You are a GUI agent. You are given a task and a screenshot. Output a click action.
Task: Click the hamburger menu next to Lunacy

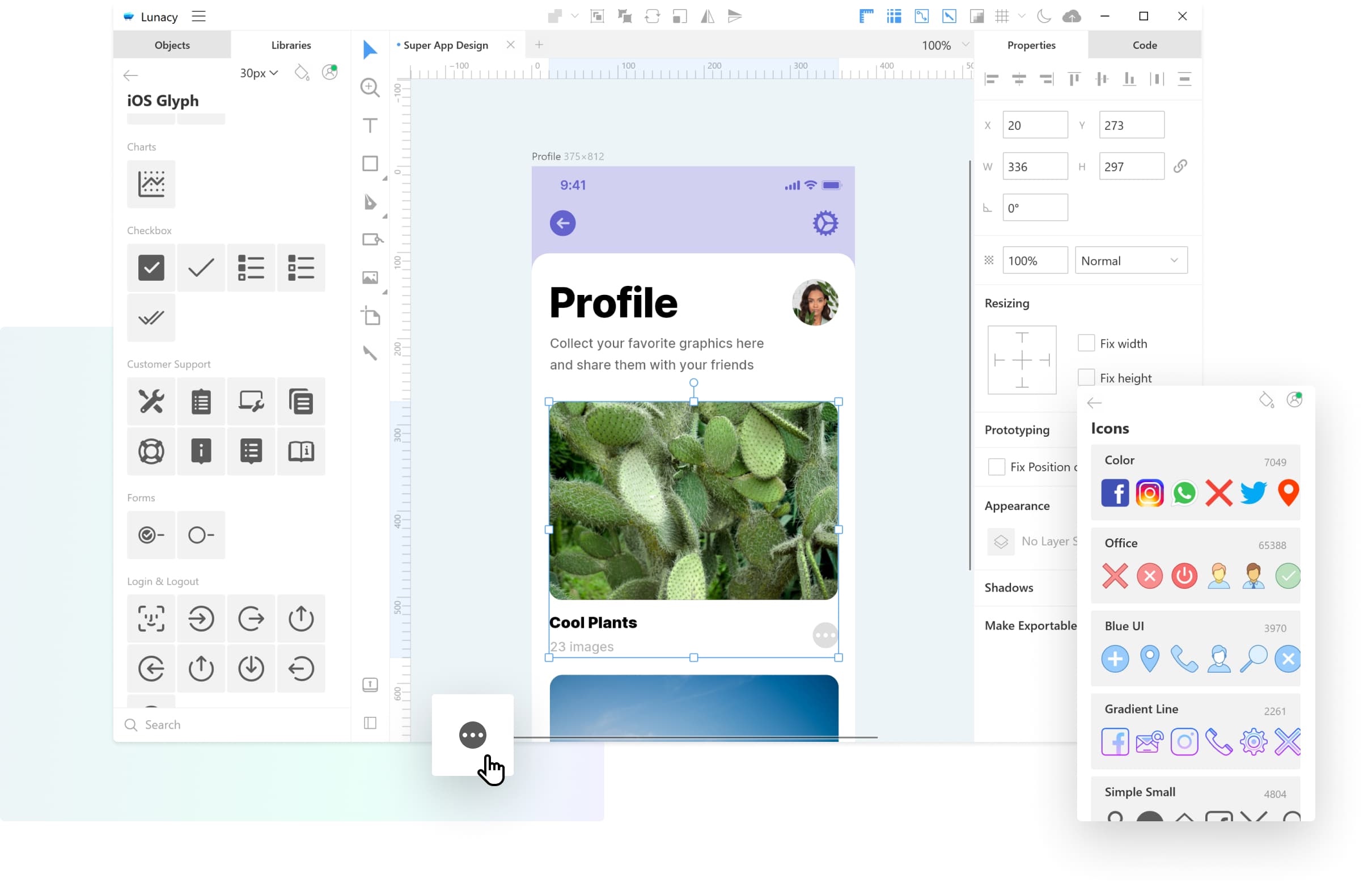[x=199, y=16]
